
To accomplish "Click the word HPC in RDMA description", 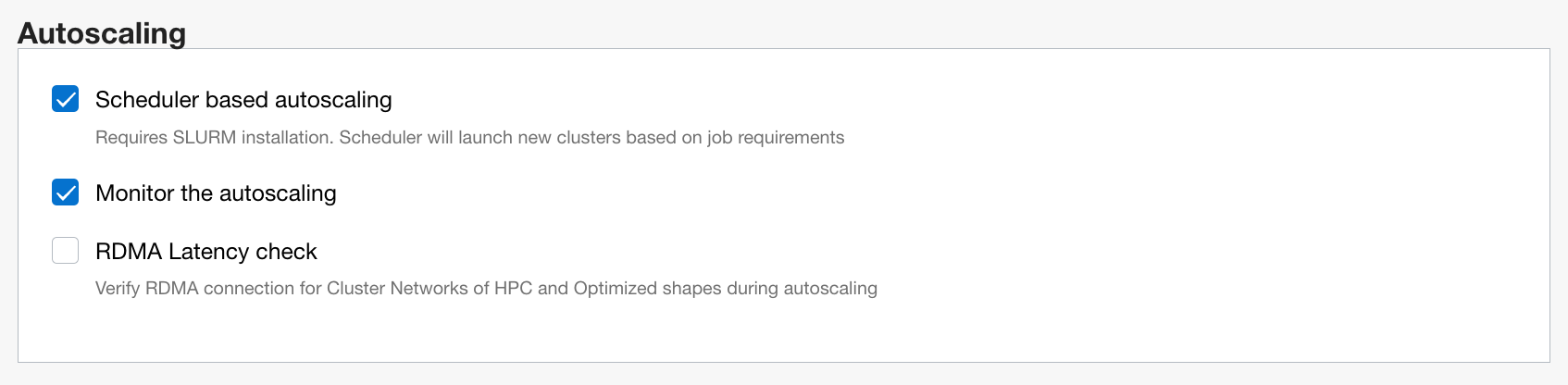I will coord(513,289).
